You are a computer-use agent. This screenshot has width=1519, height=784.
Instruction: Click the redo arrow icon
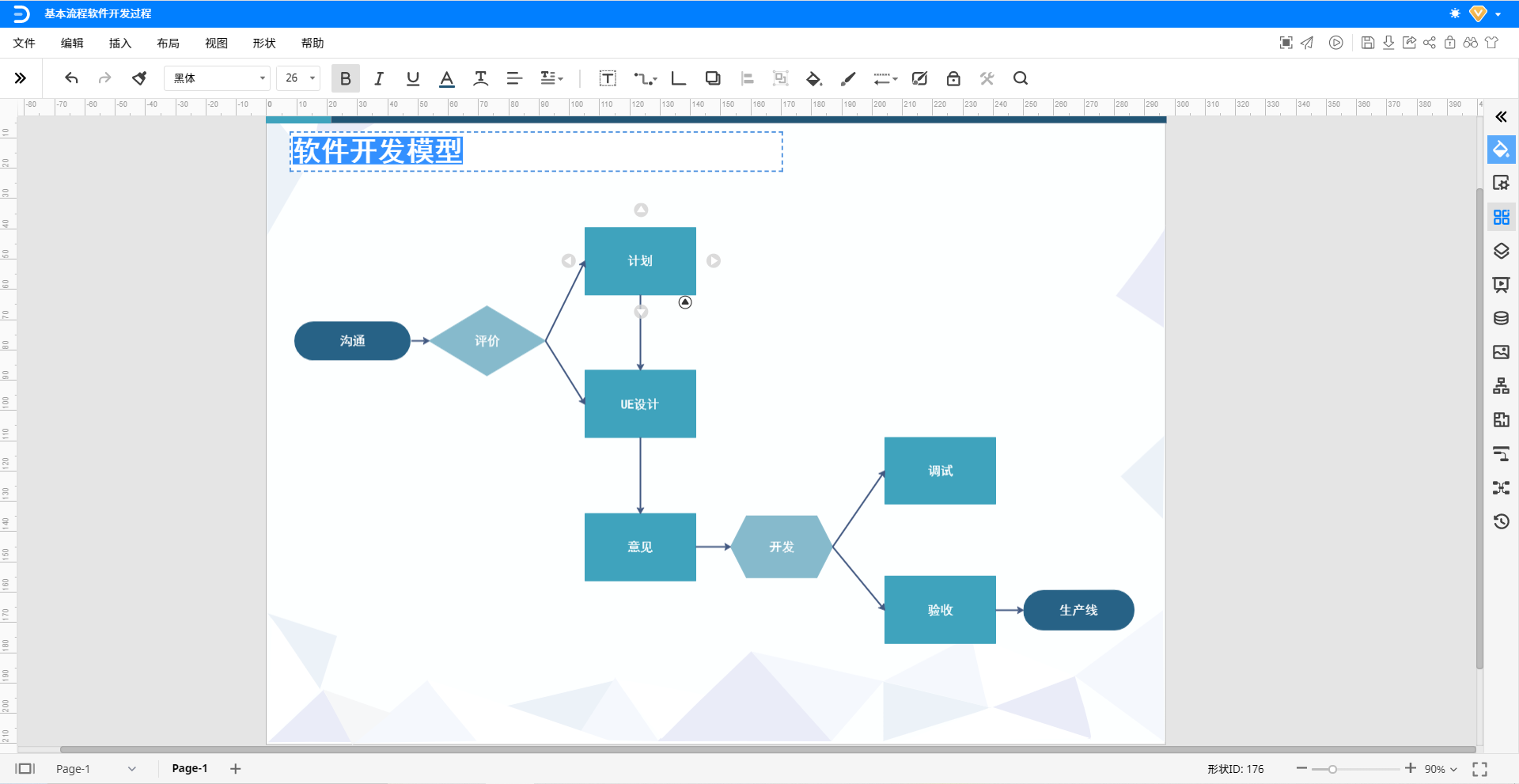[104, 78]
